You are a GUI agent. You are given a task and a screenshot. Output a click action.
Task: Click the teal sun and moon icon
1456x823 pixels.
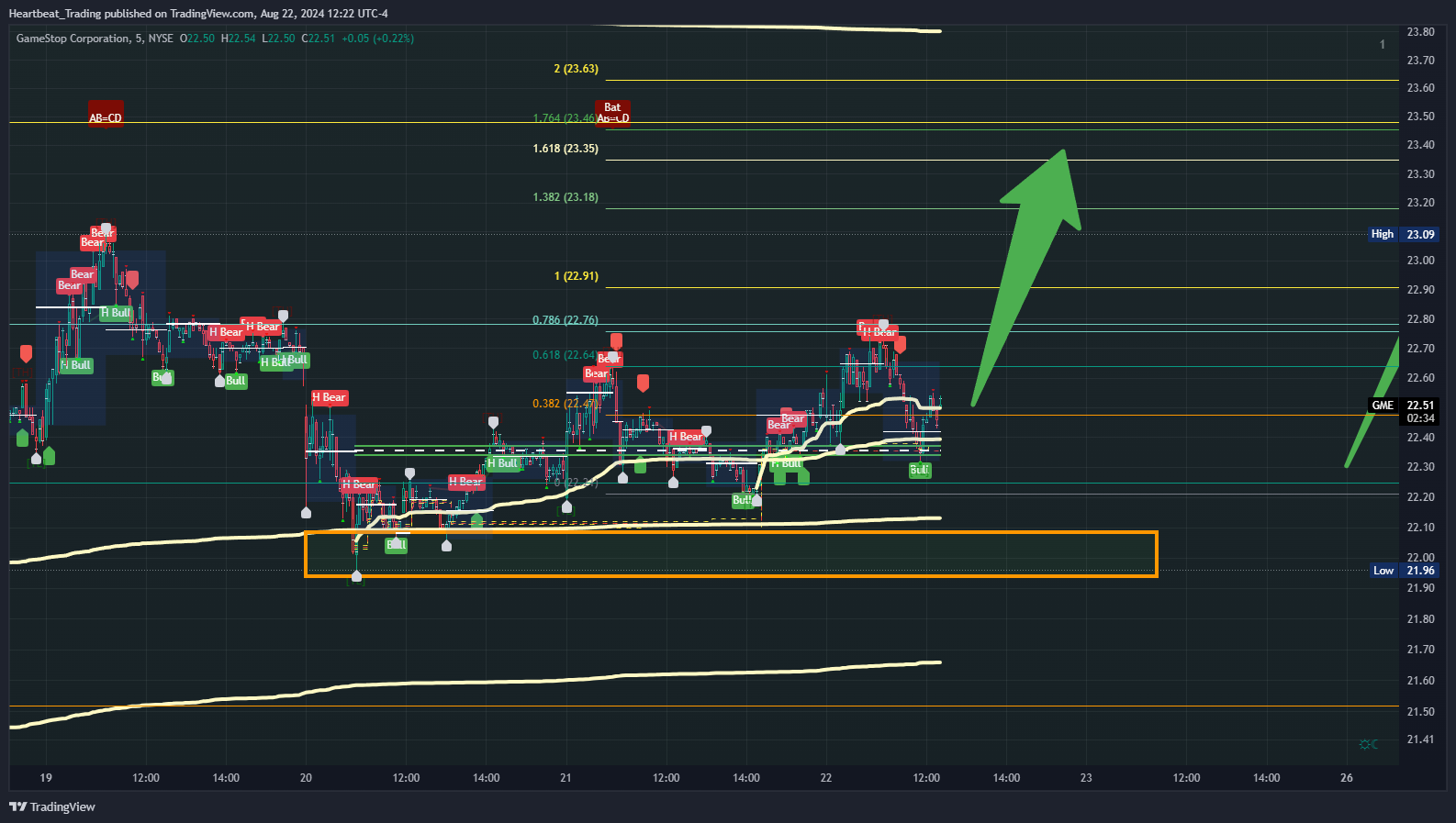(1368, 744)
